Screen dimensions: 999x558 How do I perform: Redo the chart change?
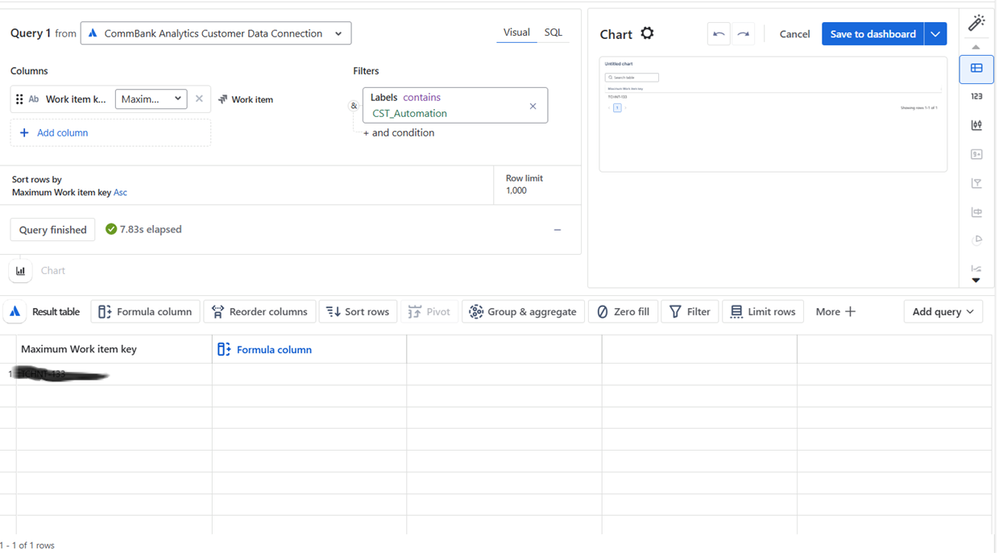tap(743, 34)
